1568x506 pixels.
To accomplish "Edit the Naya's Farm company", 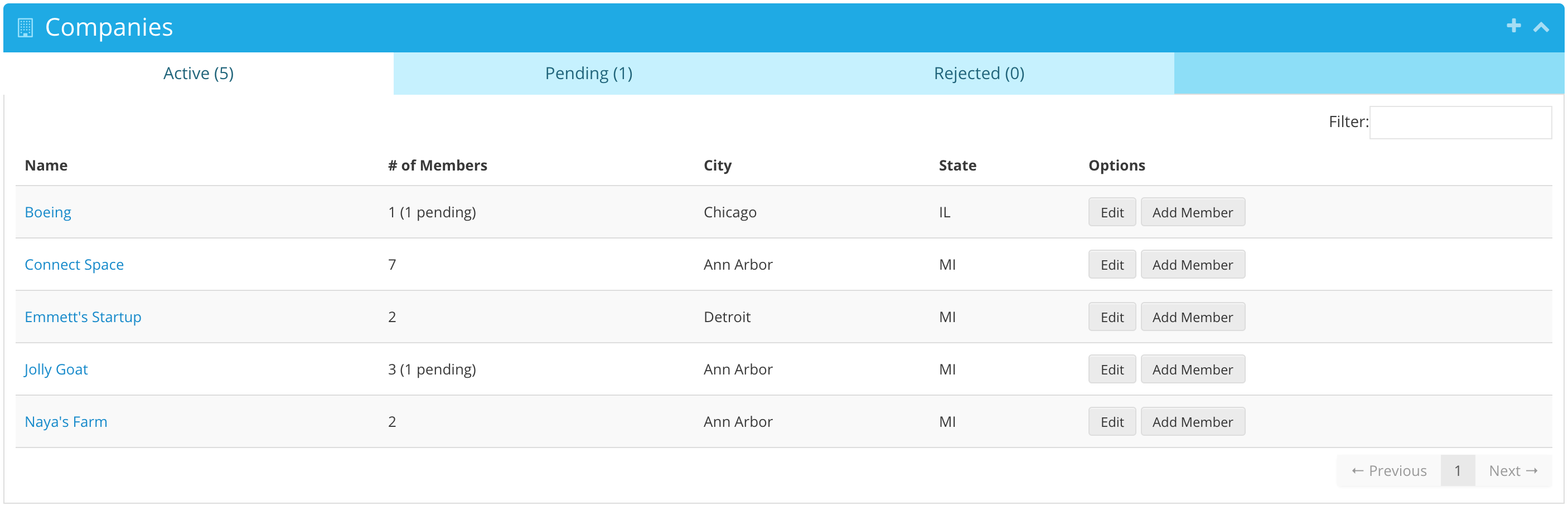I will coord(1111,421).
